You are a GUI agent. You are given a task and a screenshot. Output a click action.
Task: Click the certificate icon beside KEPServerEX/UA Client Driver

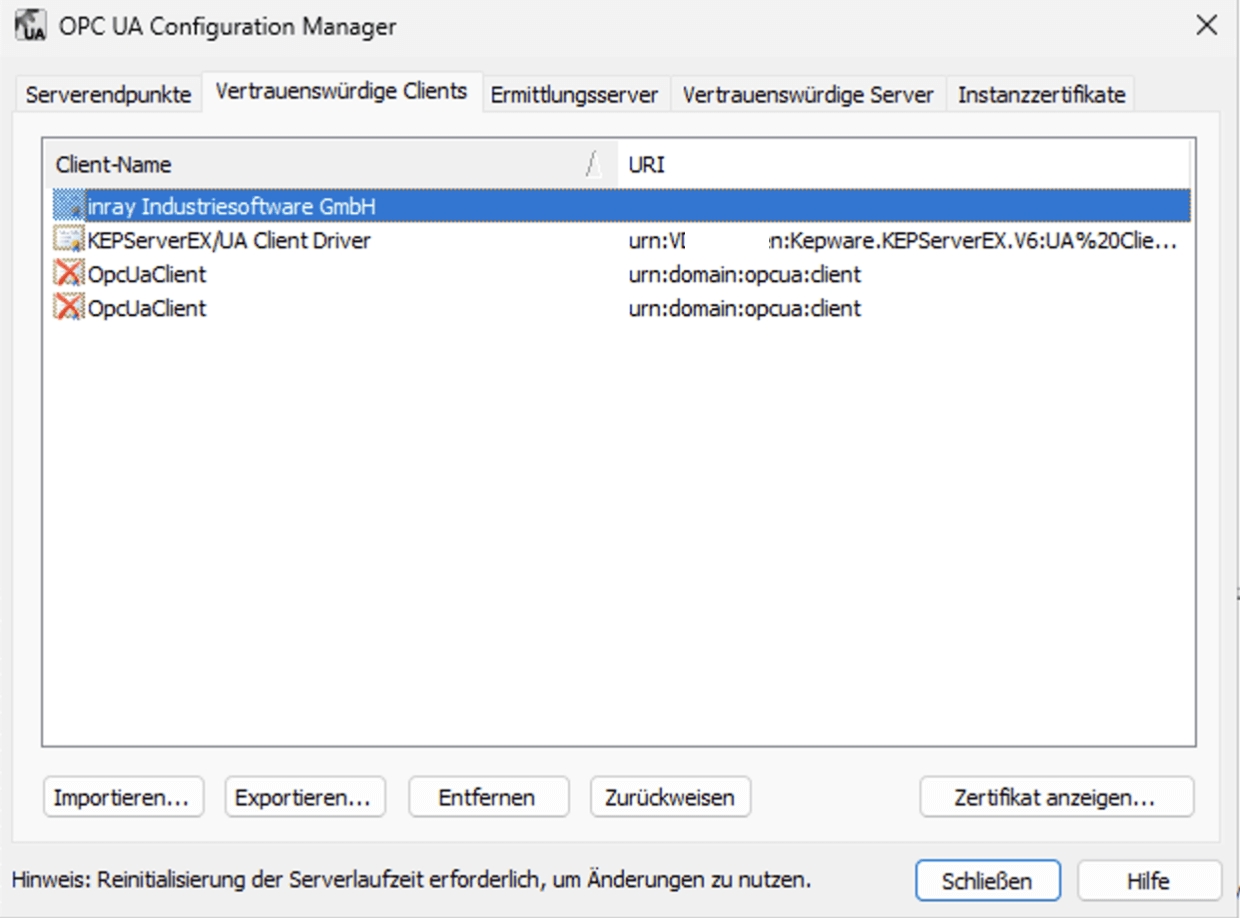pos(69,241)
